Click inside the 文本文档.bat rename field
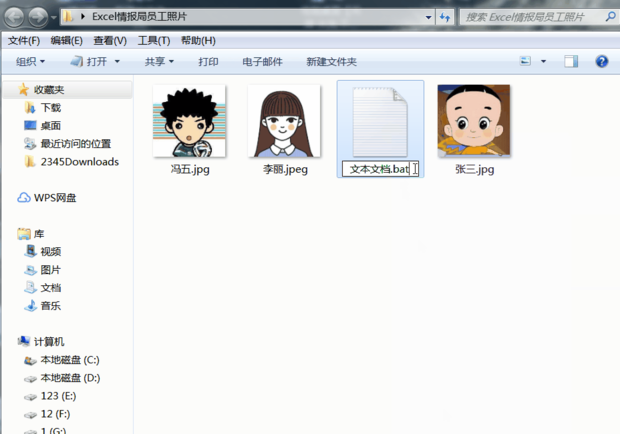The image size is (620, 434). coord(380,169)
